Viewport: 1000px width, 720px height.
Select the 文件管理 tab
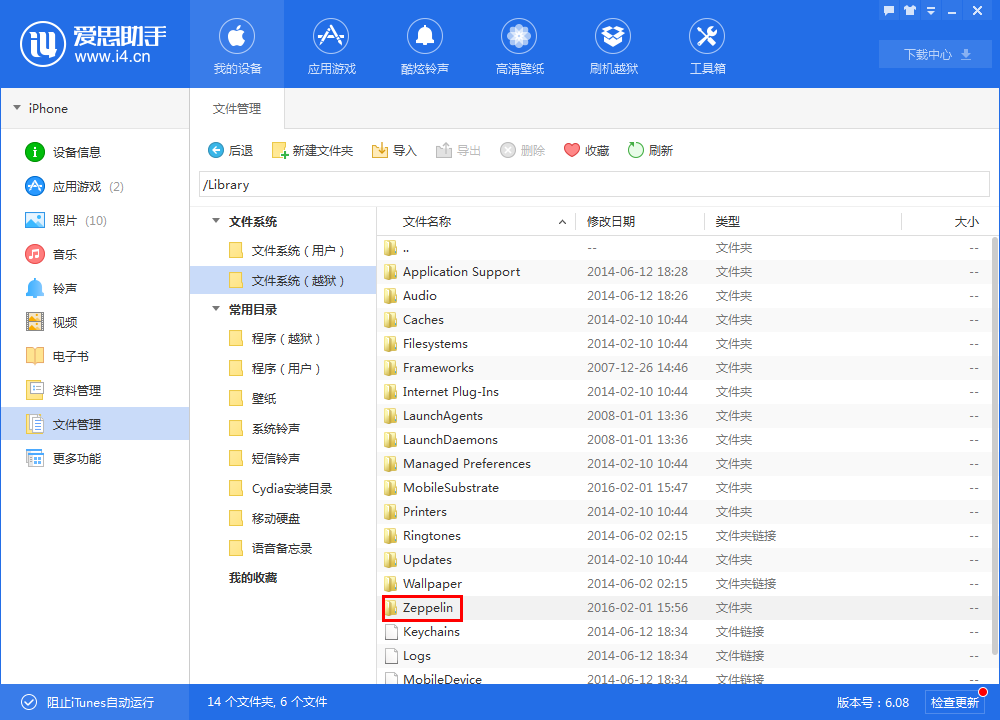pos(237,108)
